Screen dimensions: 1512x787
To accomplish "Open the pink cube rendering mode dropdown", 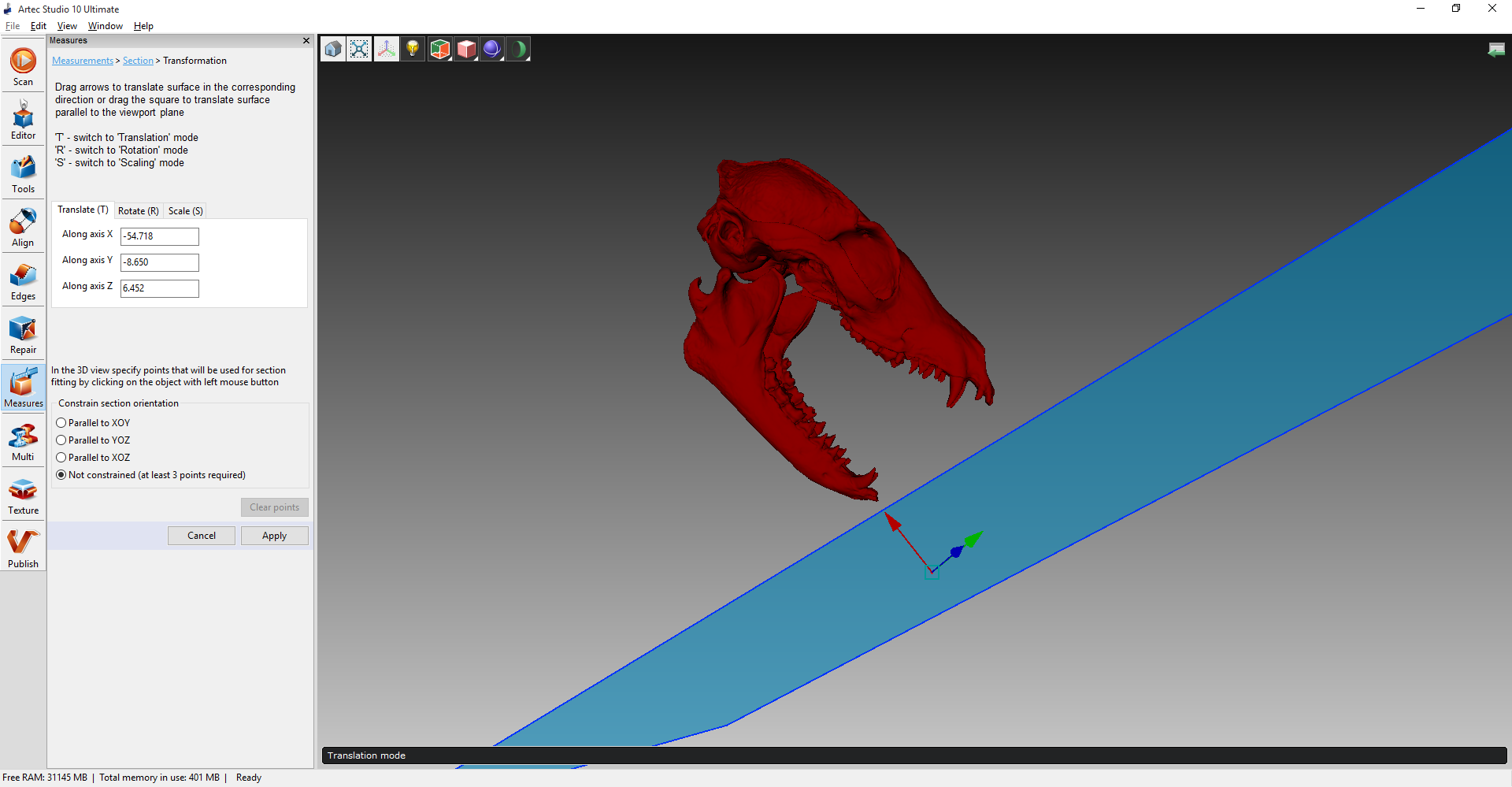I will [x=466, y=49].
